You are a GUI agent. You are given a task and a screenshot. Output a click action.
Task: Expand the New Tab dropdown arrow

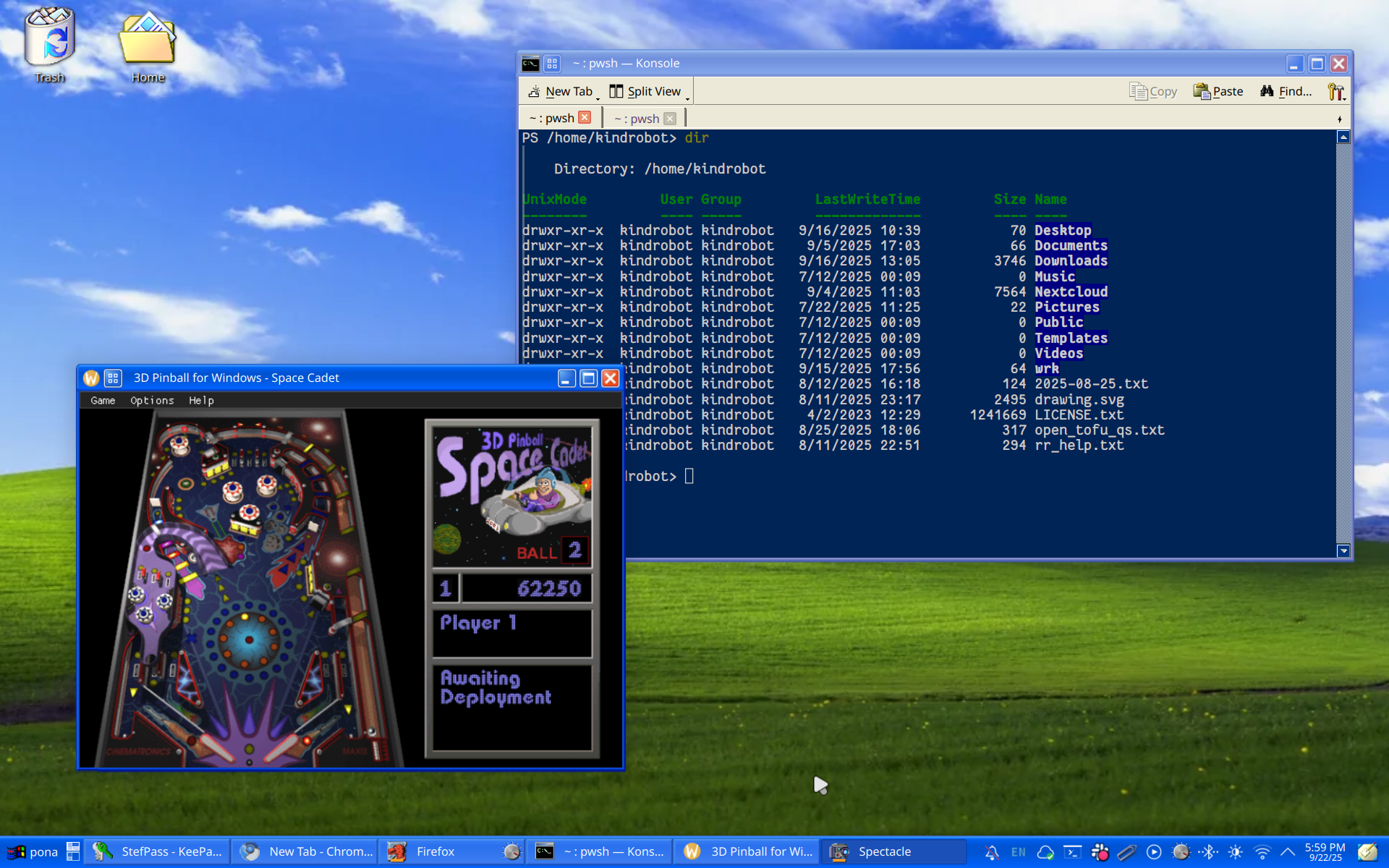[x=598, y=98]
